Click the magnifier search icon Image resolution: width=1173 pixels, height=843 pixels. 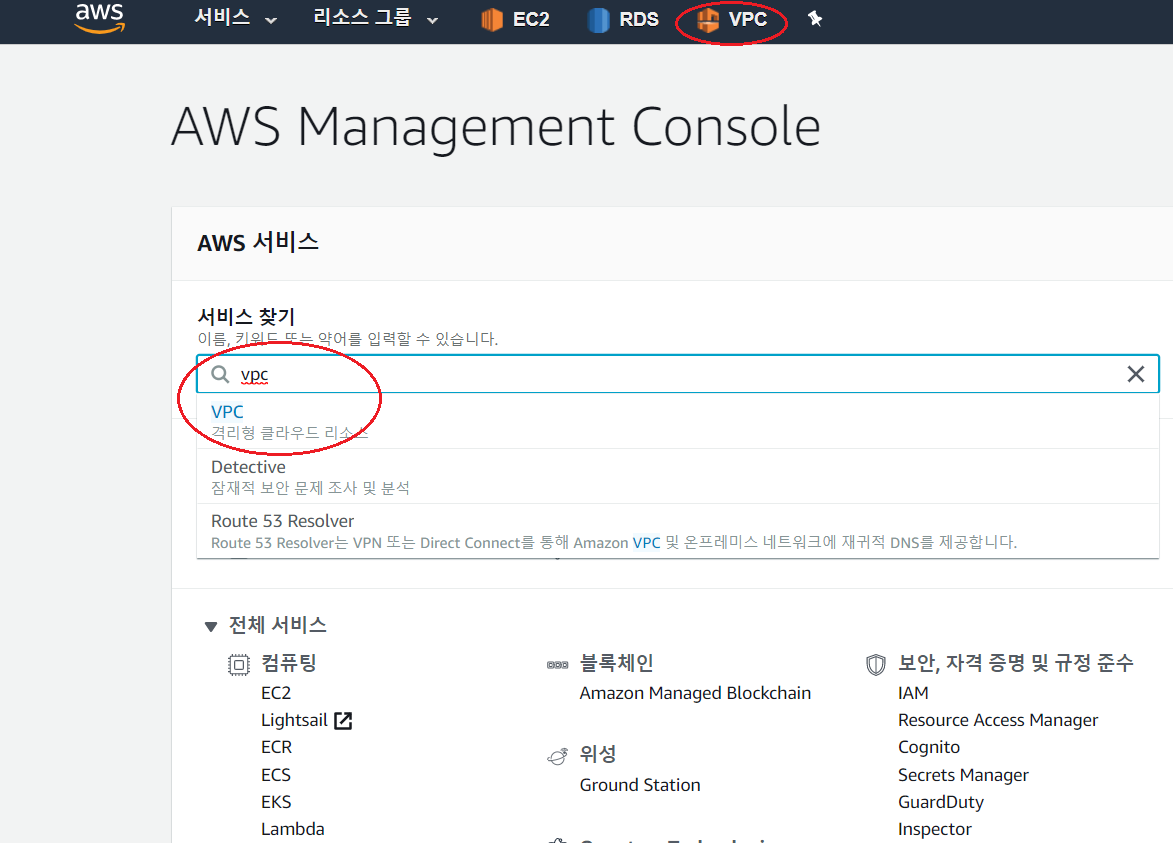point(220,374)
